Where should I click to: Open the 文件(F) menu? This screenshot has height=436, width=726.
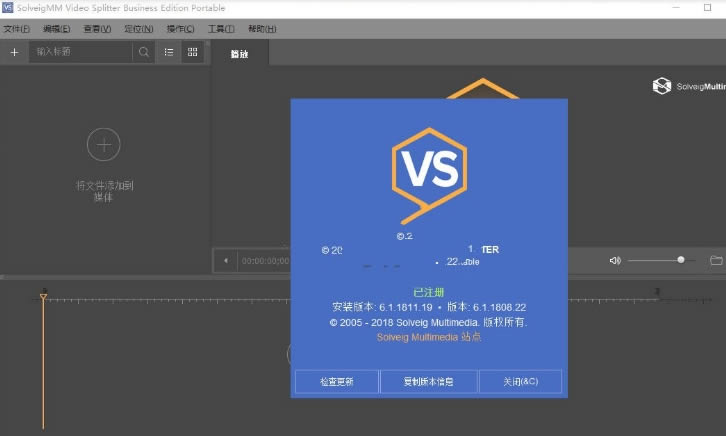[x=17, y=29]
